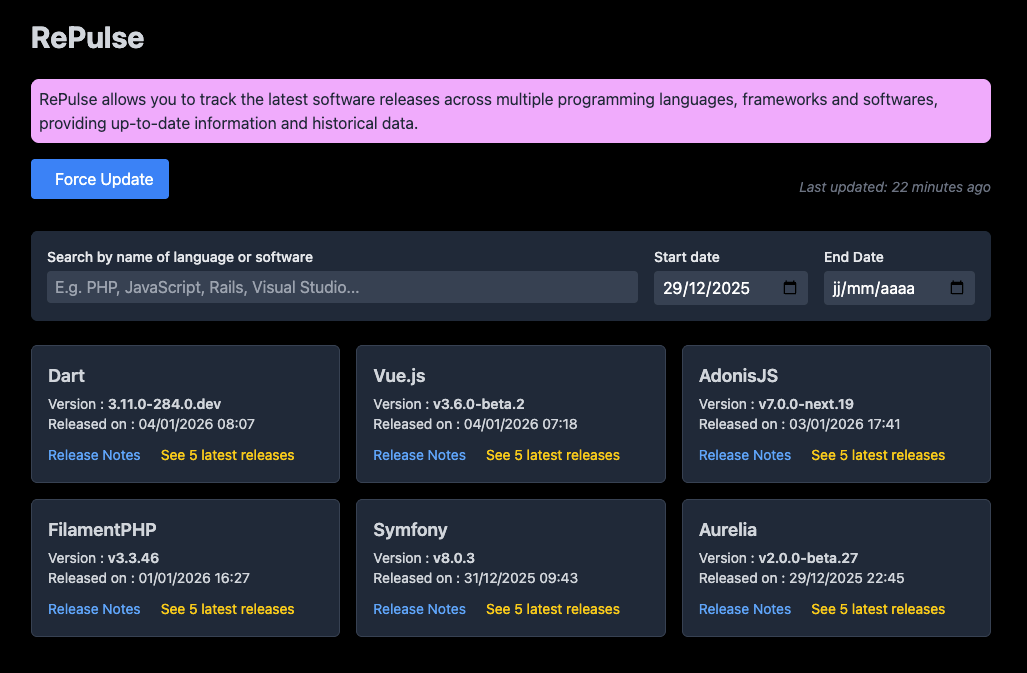Click version text v7.0.0-next.19
Image resolution: width=1027 pixels, height=673 pixels.
pos(806,404)
